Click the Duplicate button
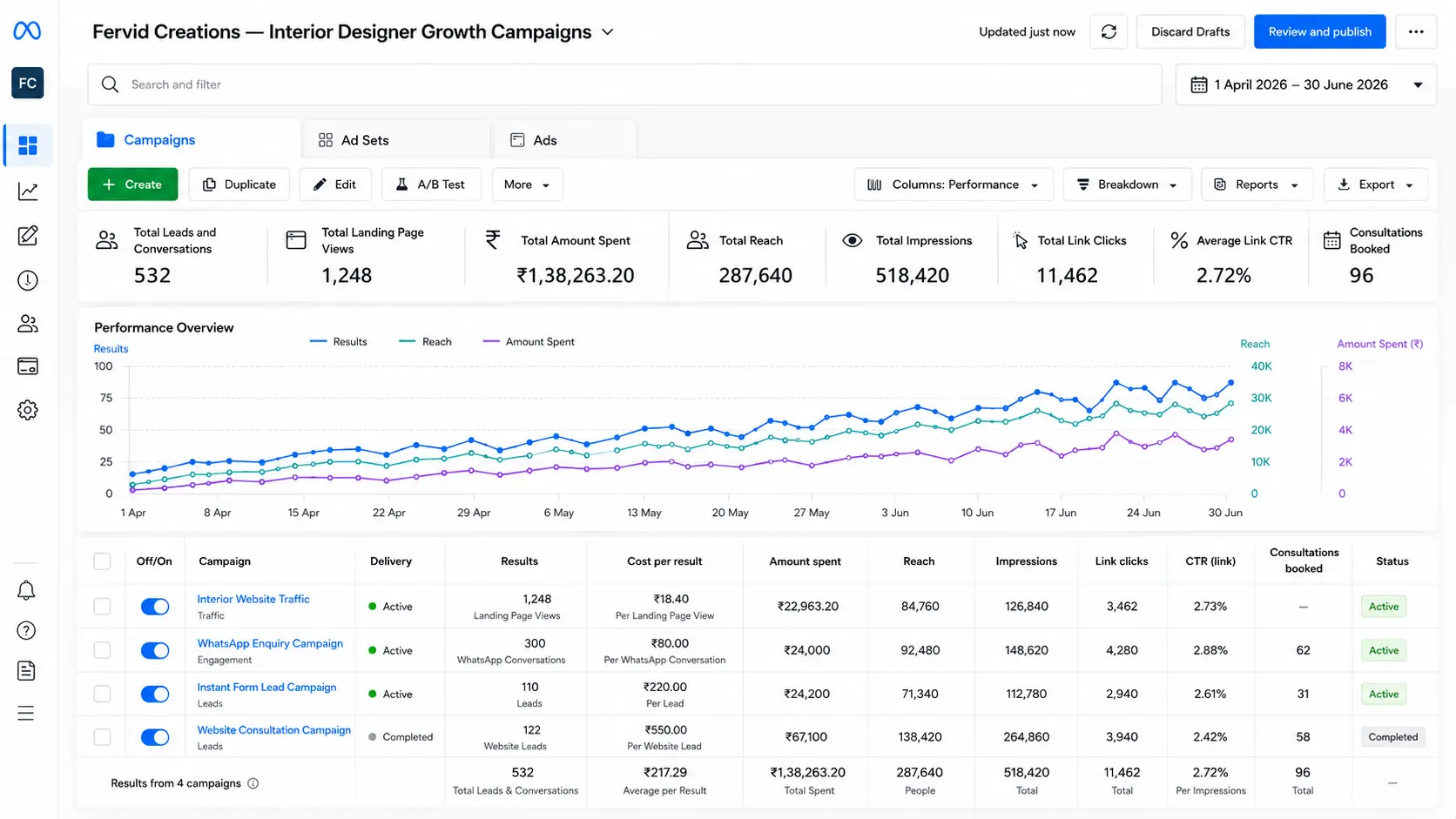The height and width of the screenshot is (819, 1456). pos(239,185)
